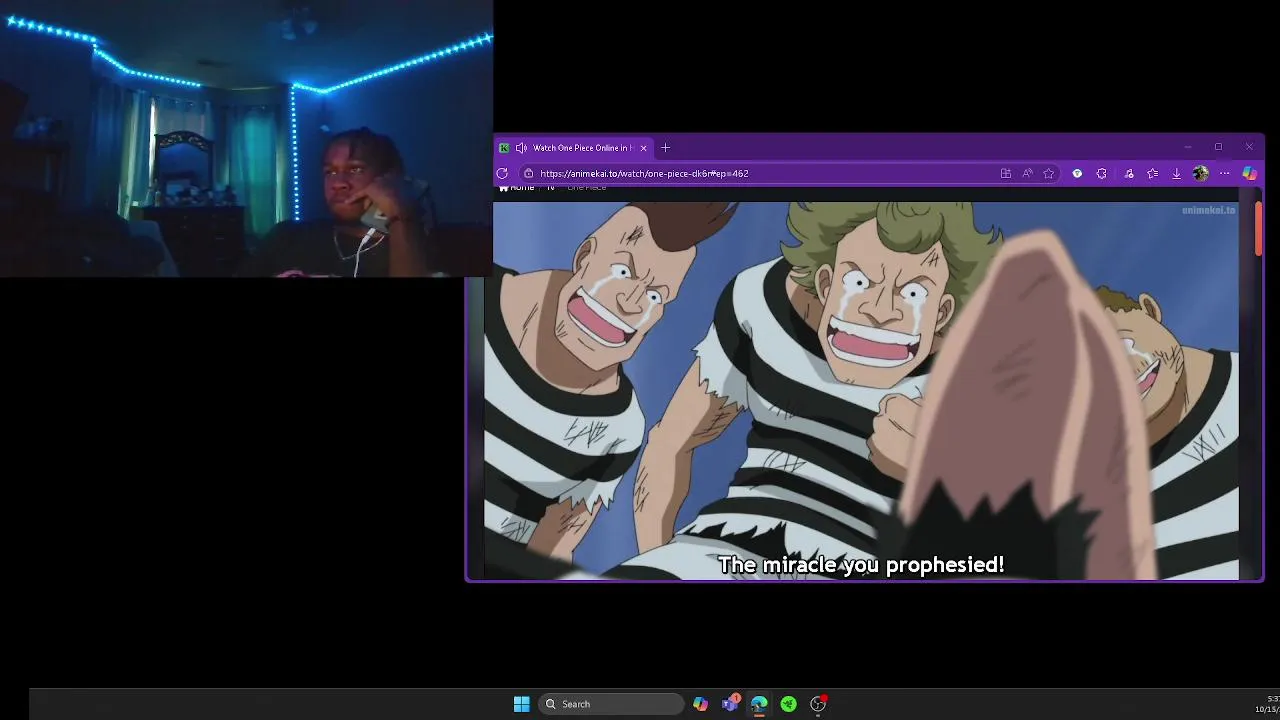
Task: Click the tab's green K favicon
Action: (504, 148)
